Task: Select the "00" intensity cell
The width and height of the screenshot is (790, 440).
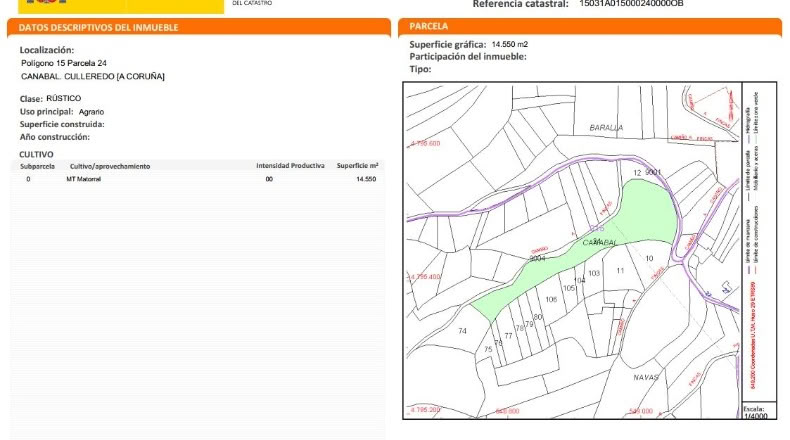Action: point(269,179)
